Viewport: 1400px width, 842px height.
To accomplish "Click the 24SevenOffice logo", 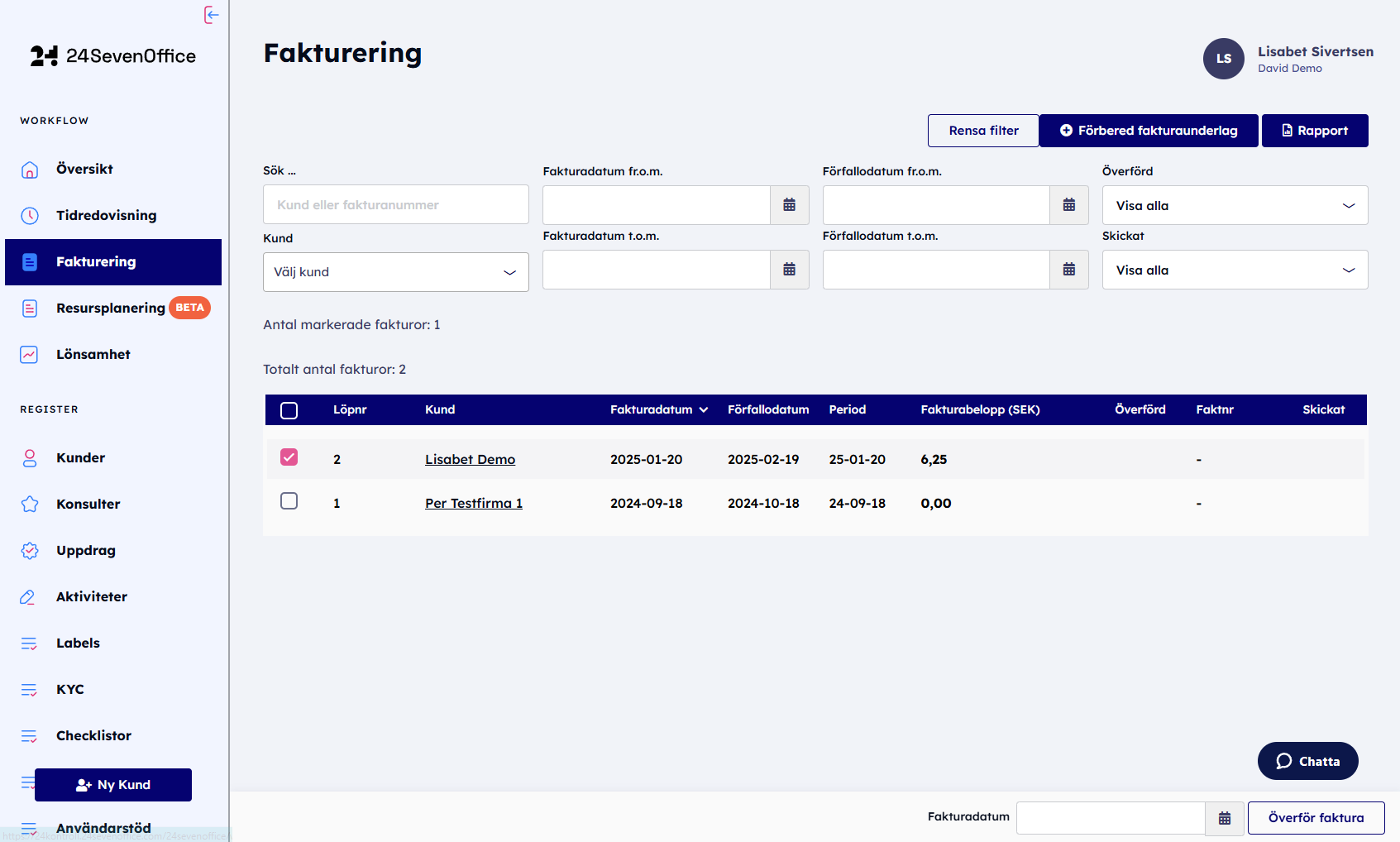I will click(113, 56).
